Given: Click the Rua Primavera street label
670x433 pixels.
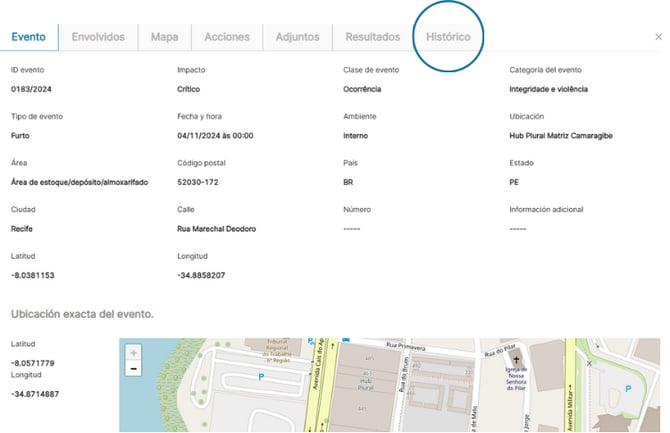Looking at the screenshot, I should point(407,349).
